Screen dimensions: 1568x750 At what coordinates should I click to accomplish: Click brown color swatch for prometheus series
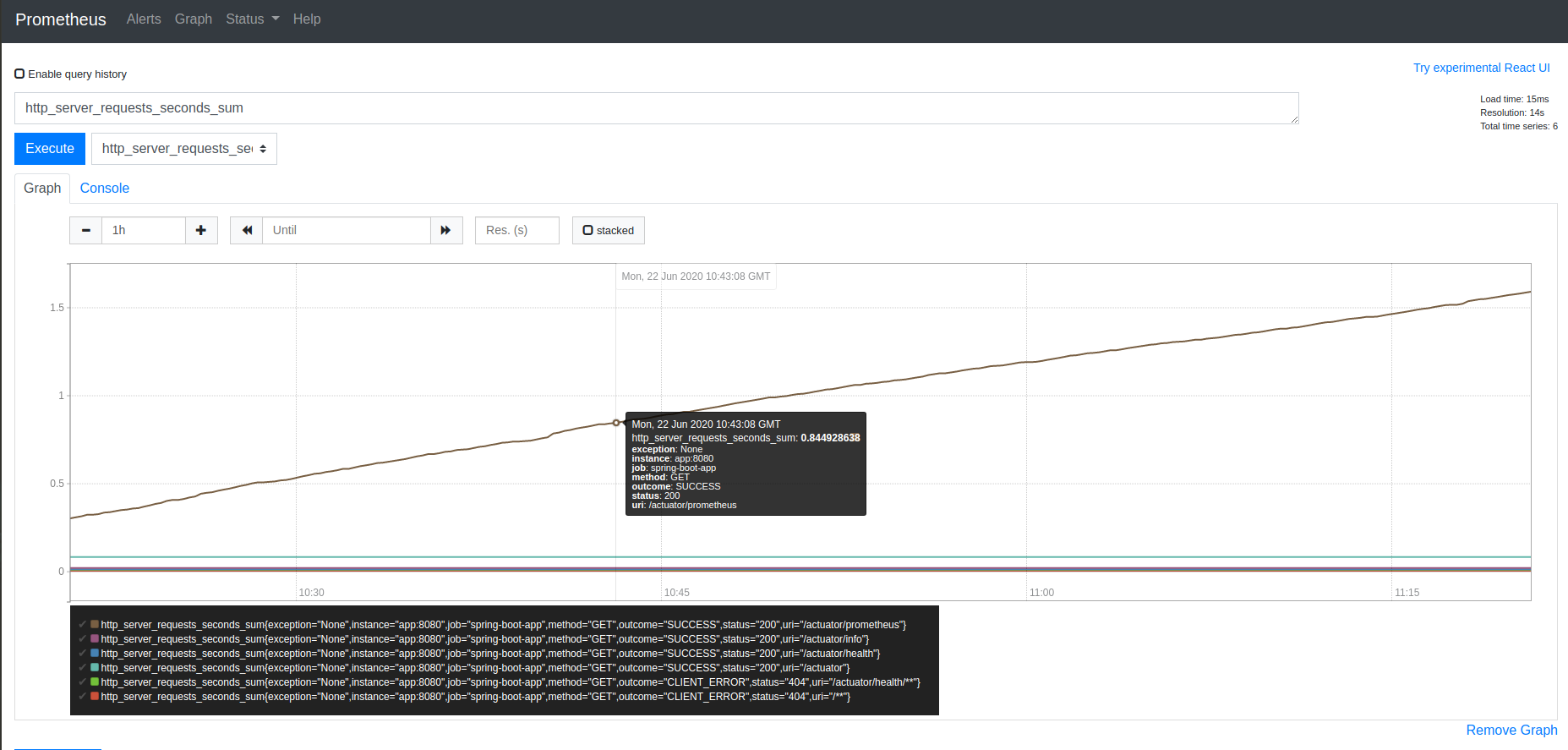coord(95,625)
